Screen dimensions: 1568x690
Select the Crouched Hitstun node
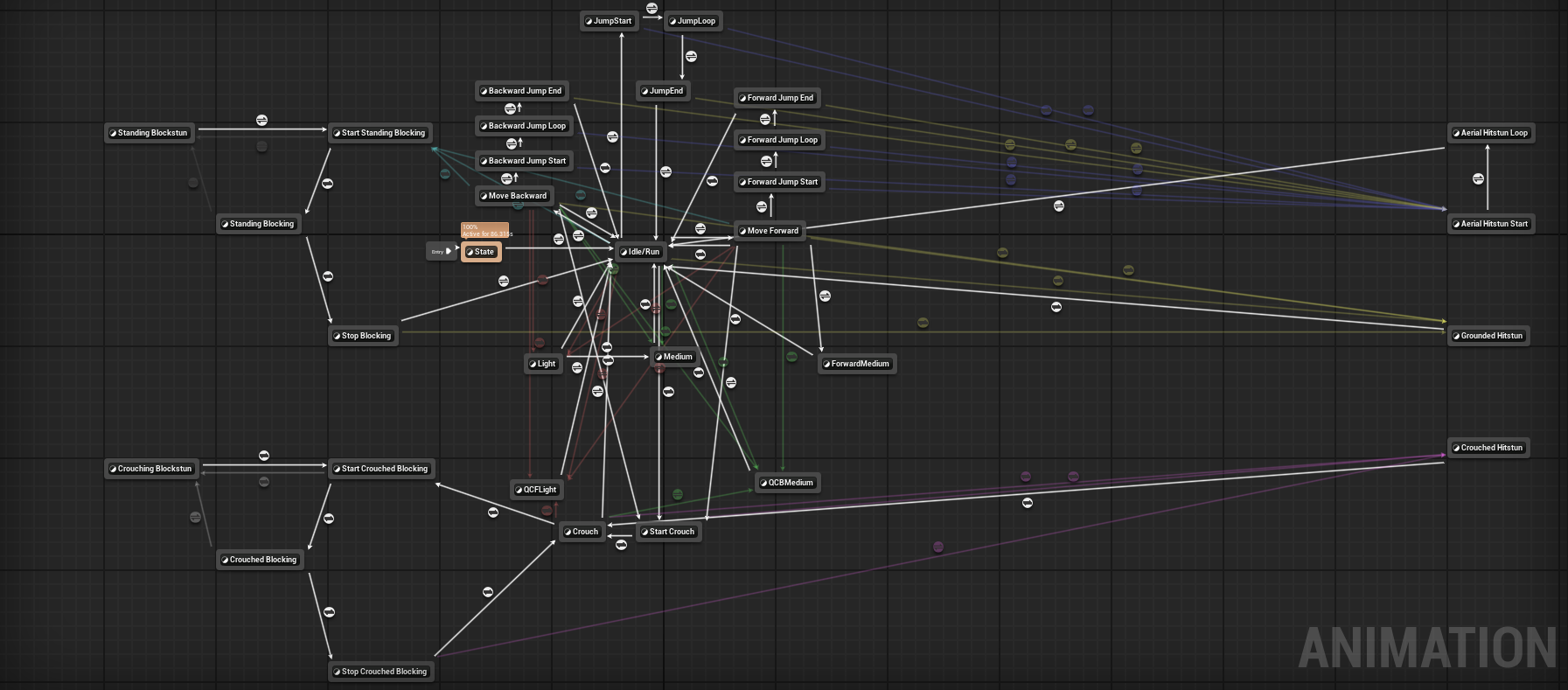coord(1488,448)
